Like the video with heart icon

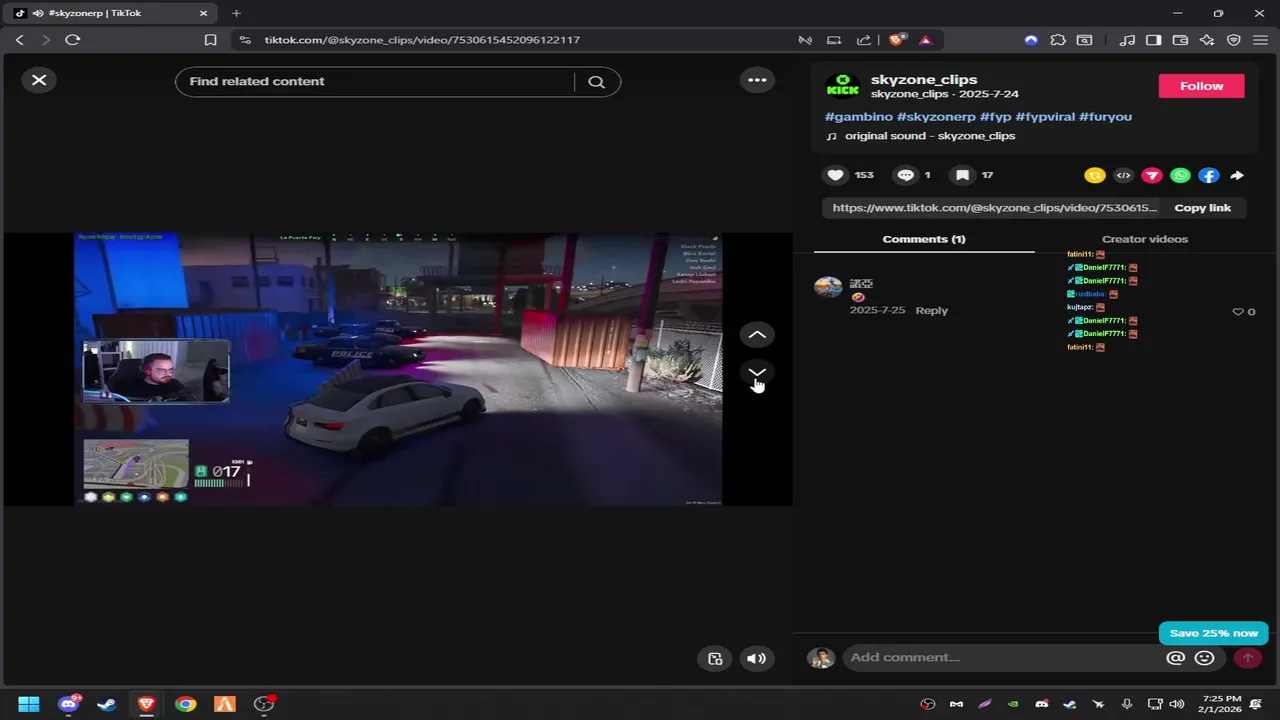[x=835, y=175]
